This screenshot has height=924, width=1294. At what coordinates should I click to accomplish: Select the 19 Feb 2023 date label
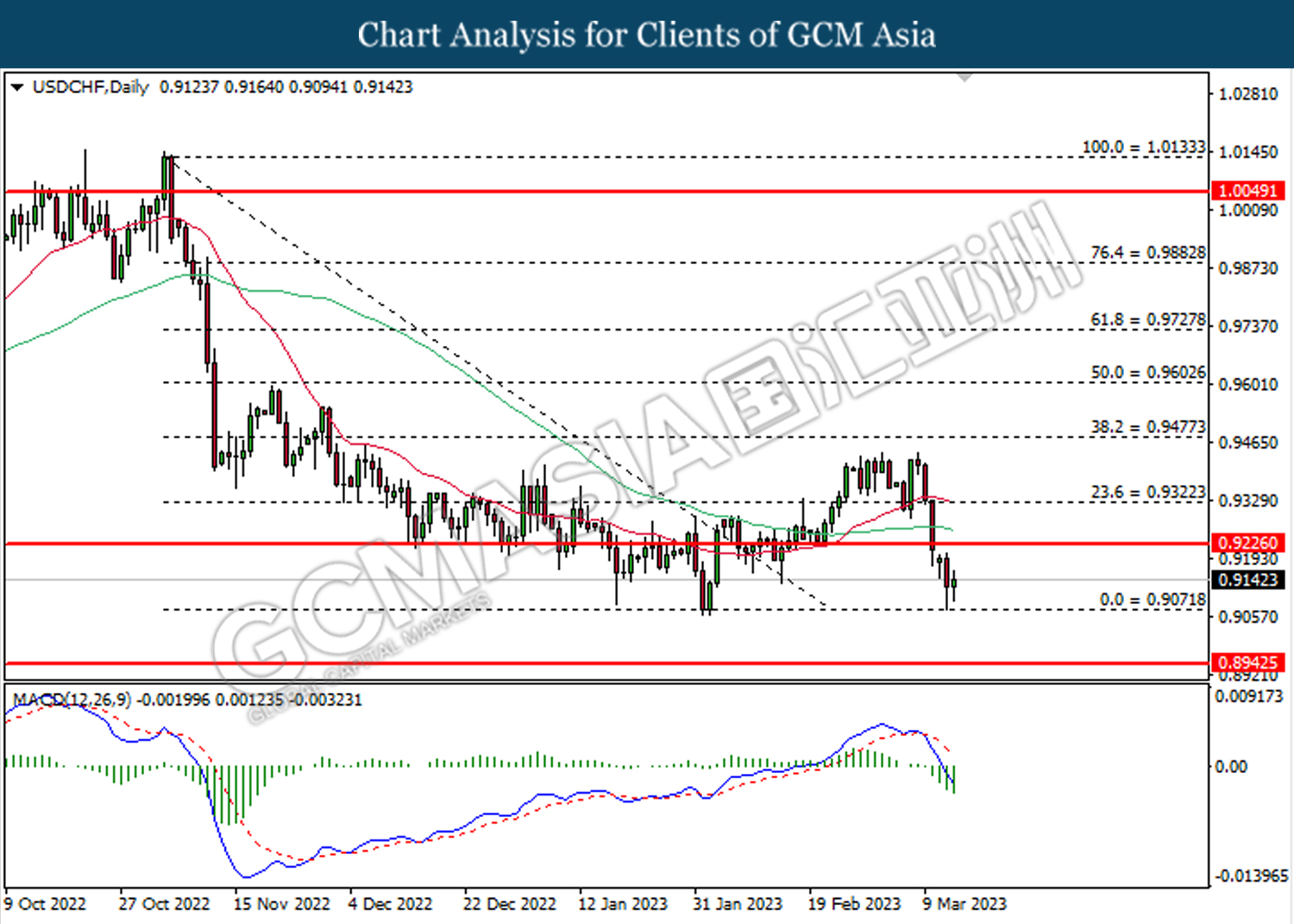click(854, 903)
